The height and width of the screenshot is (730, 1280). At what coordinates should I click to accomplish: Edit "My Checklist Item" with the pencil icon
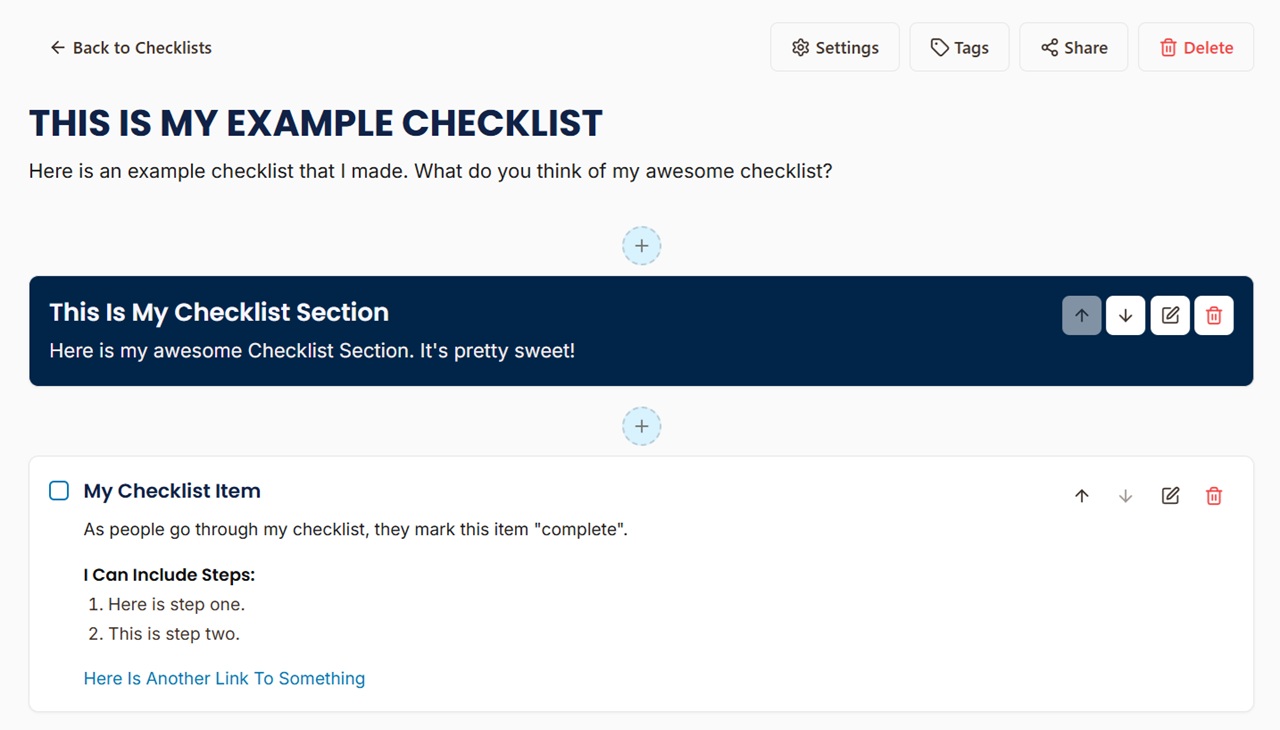pyautogui.click(x=1169, y=495)
